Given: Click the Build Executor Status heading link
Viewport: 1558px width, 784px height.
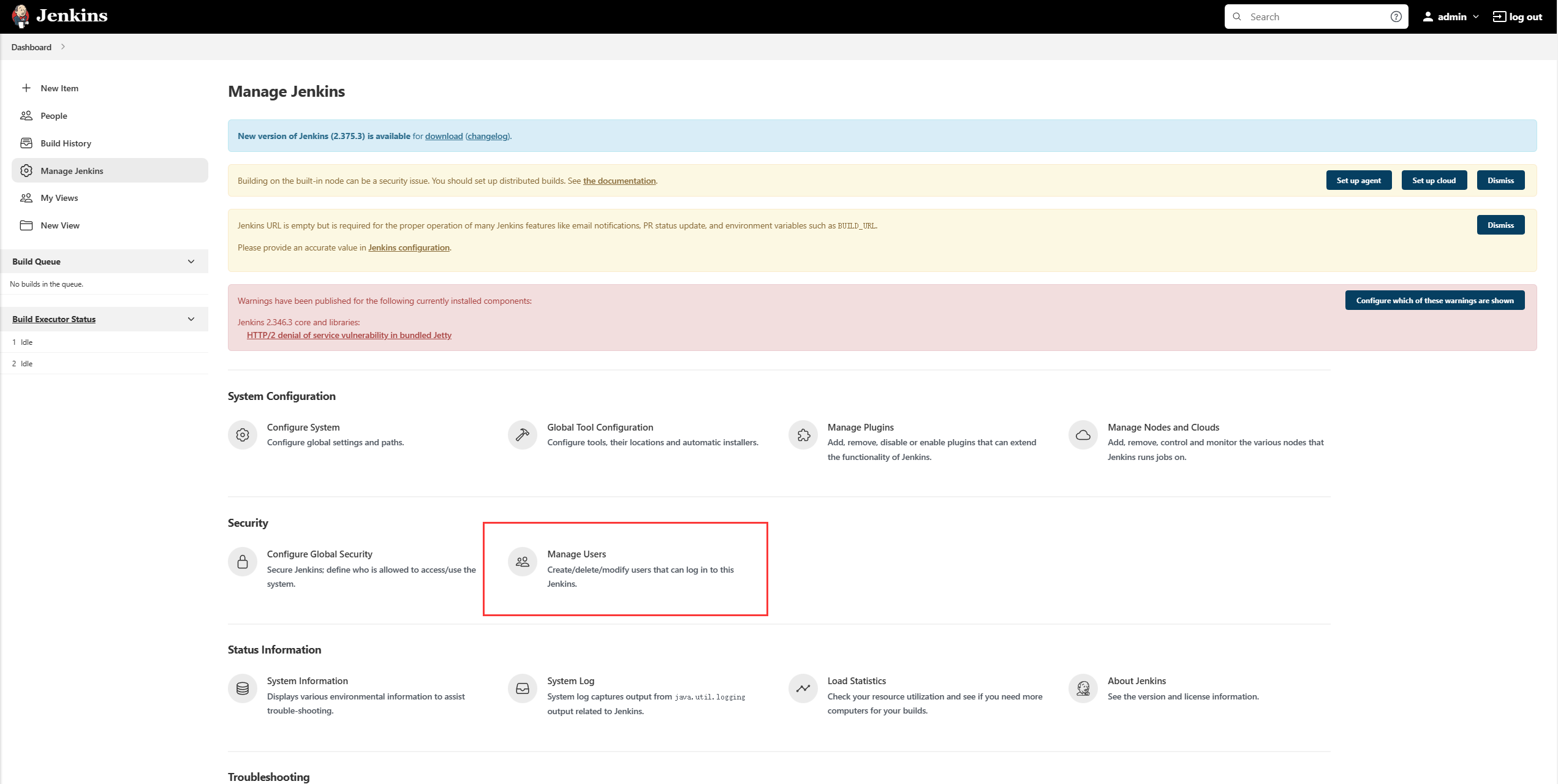Looking at the screenshot, I should tap(54, 319).
